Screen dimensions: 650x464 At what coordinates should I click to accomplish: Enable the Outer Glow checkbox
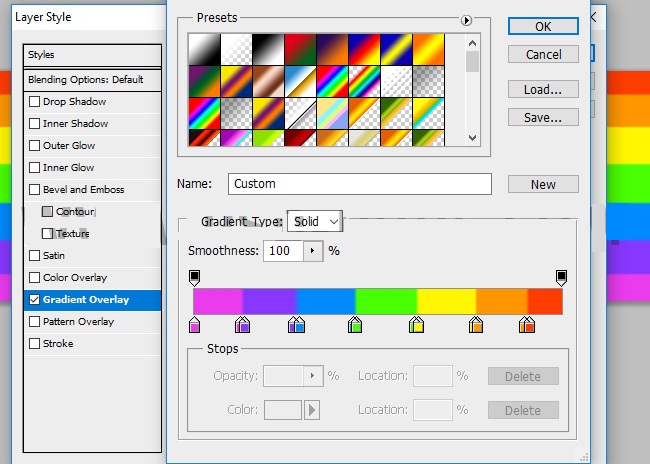click(x=34, y=145)
